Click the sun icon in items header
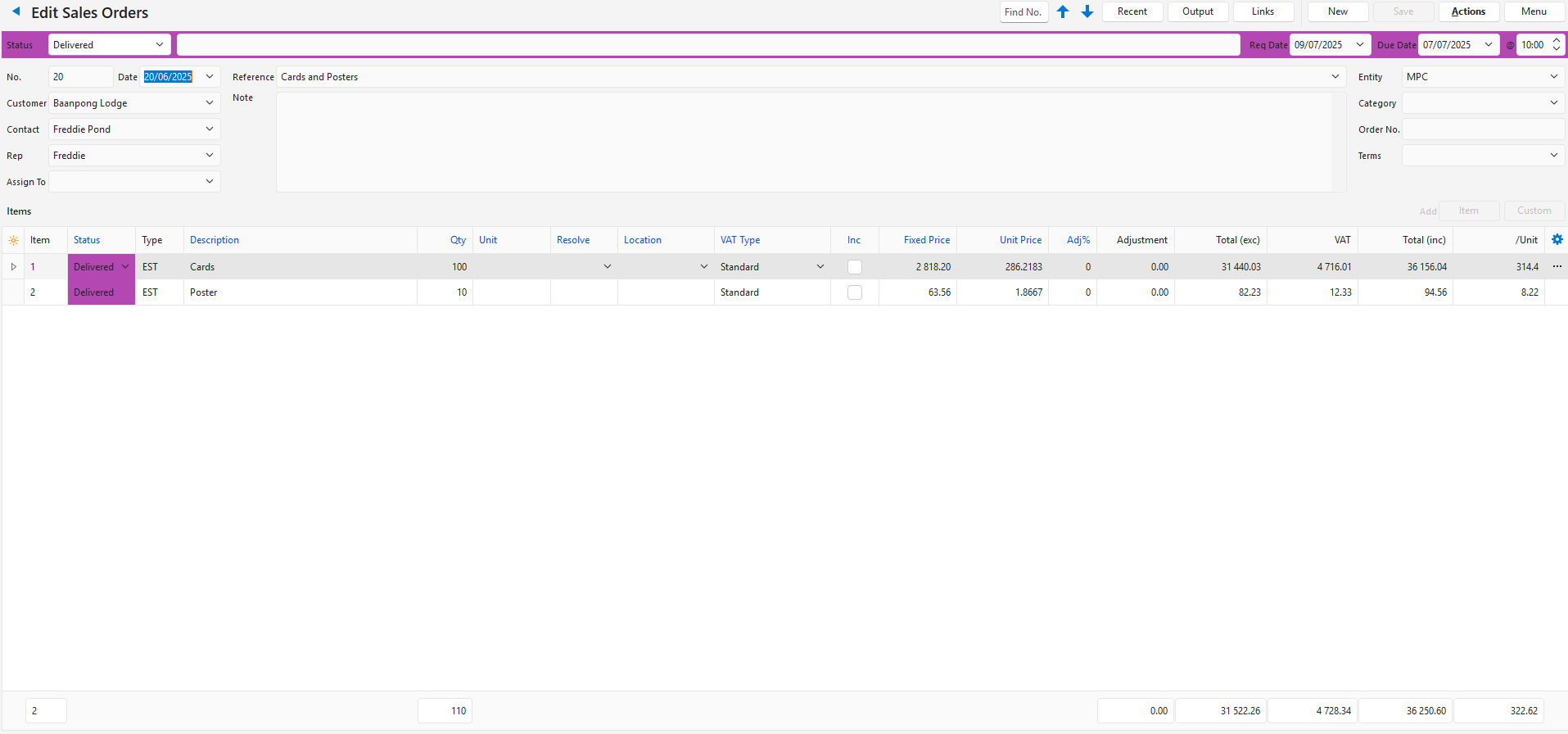The height and width of the screenshot is (734, 1568). pyautogui.click(x=13, y=240)
